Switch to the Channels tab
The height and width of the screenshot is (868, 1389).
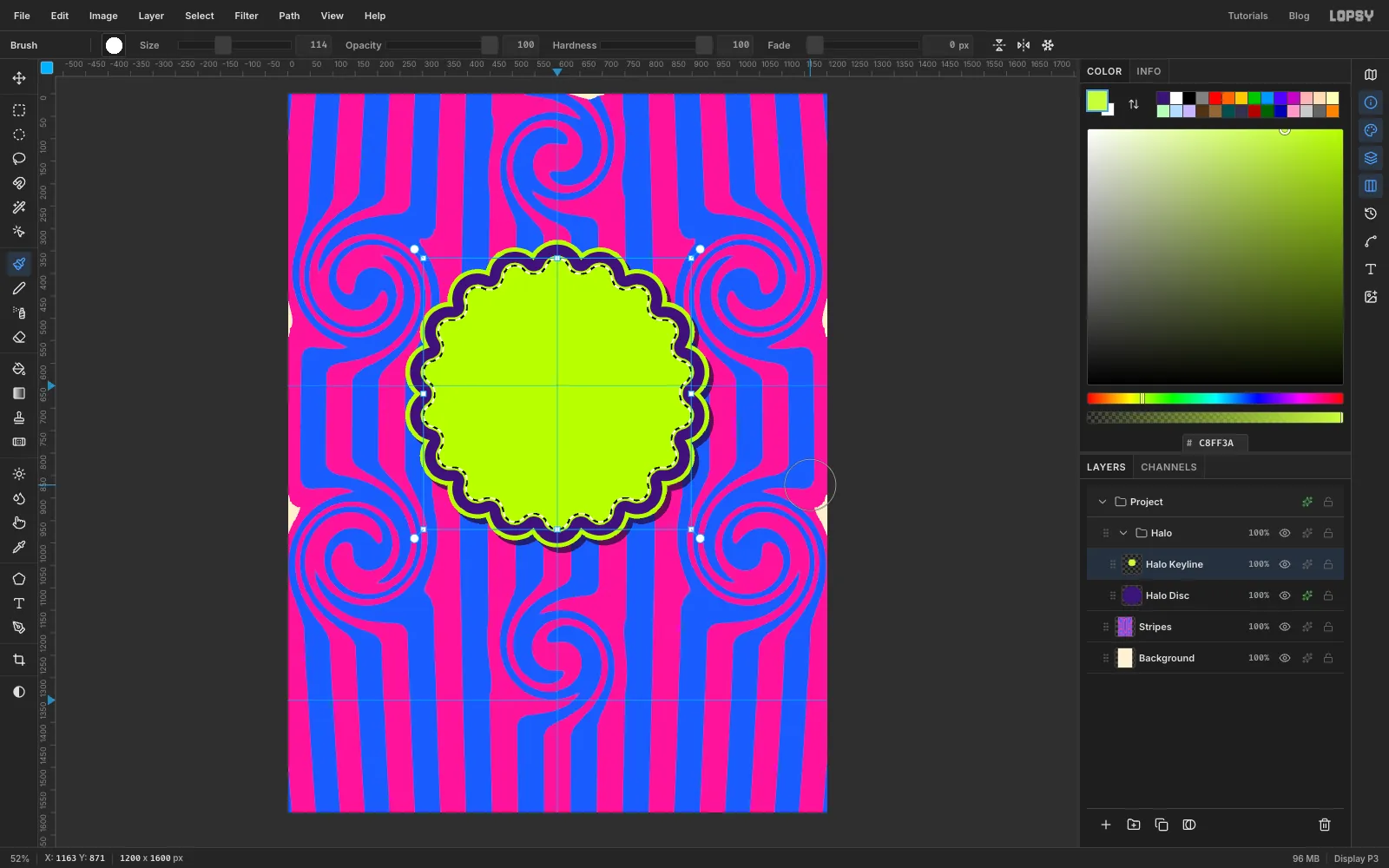pos(1168,467)
